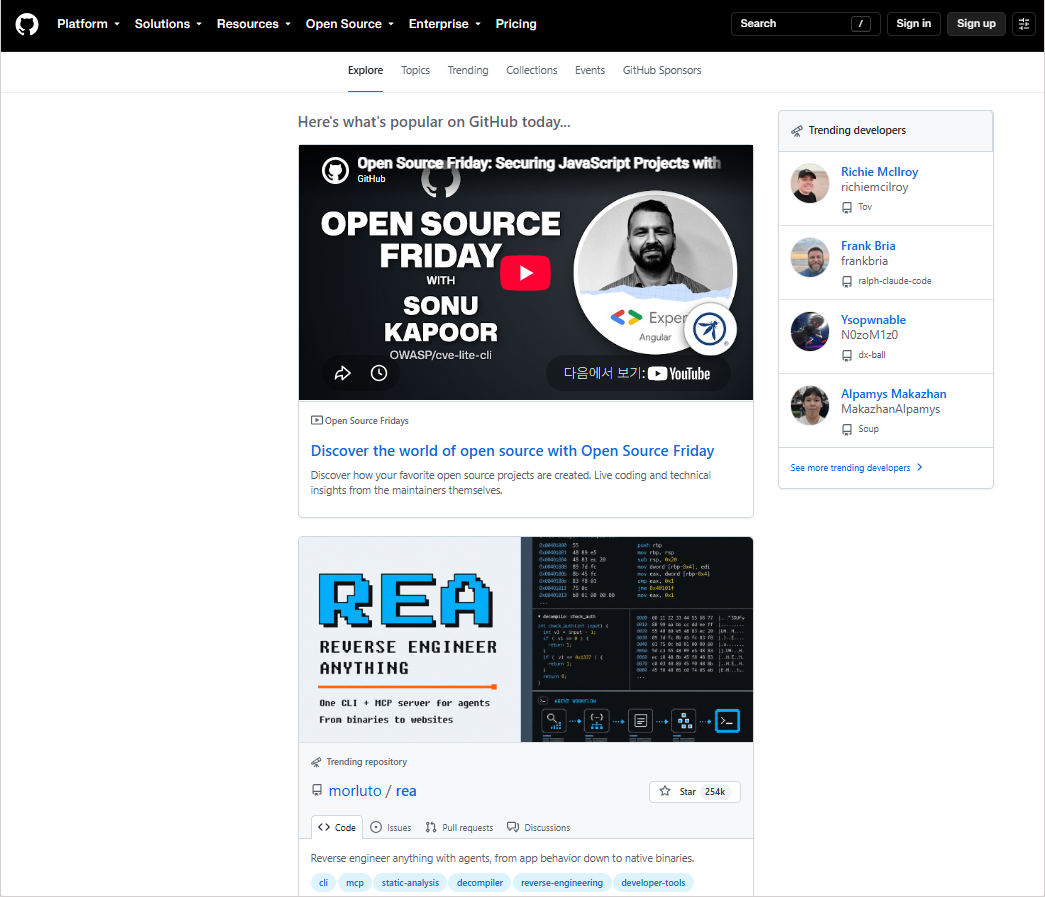This screenshot has height=897, width=1045.
Task: Click See more trending developers link
Action: (856, 468)
